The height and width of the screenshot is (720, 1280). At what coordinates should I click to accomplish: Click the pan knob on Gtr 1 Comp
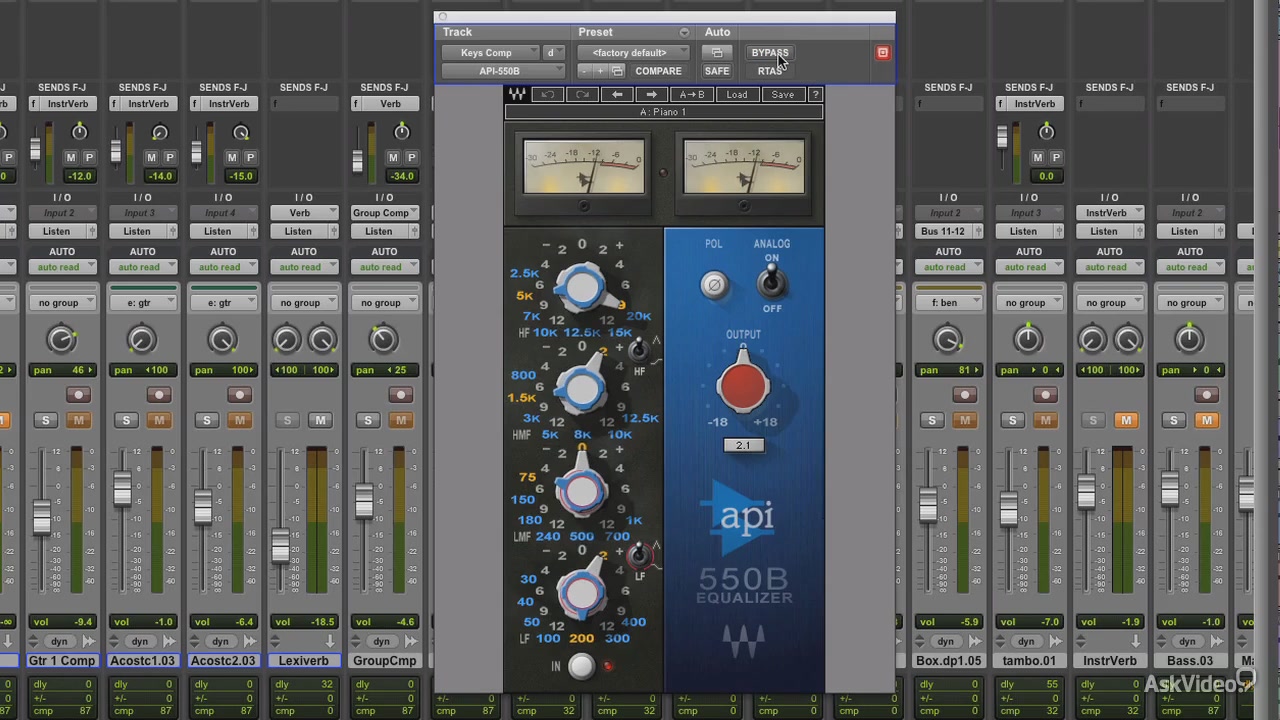point(61,340)
